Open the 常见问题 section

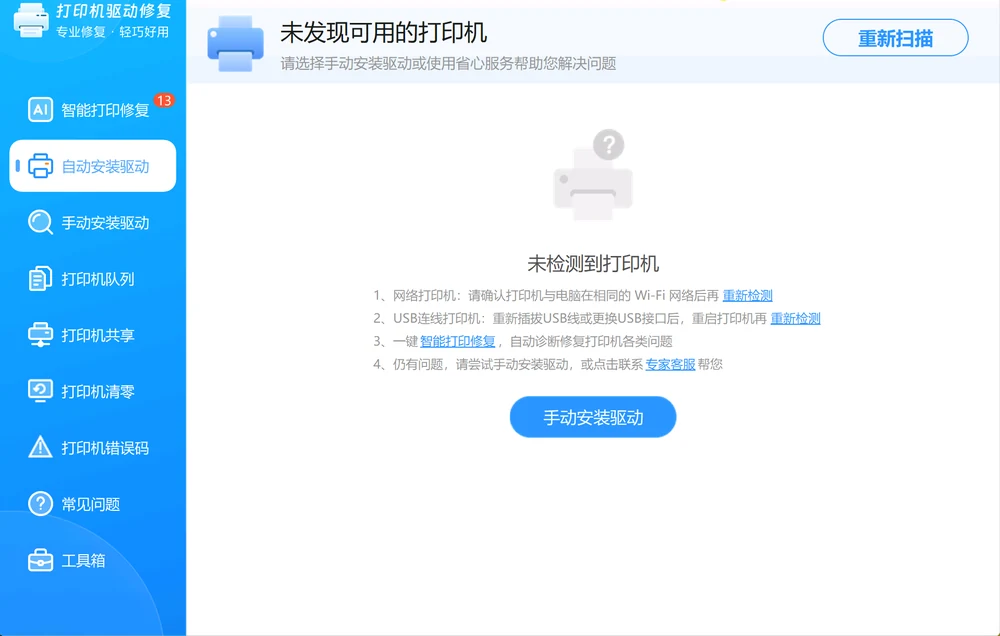pos(92,504)
